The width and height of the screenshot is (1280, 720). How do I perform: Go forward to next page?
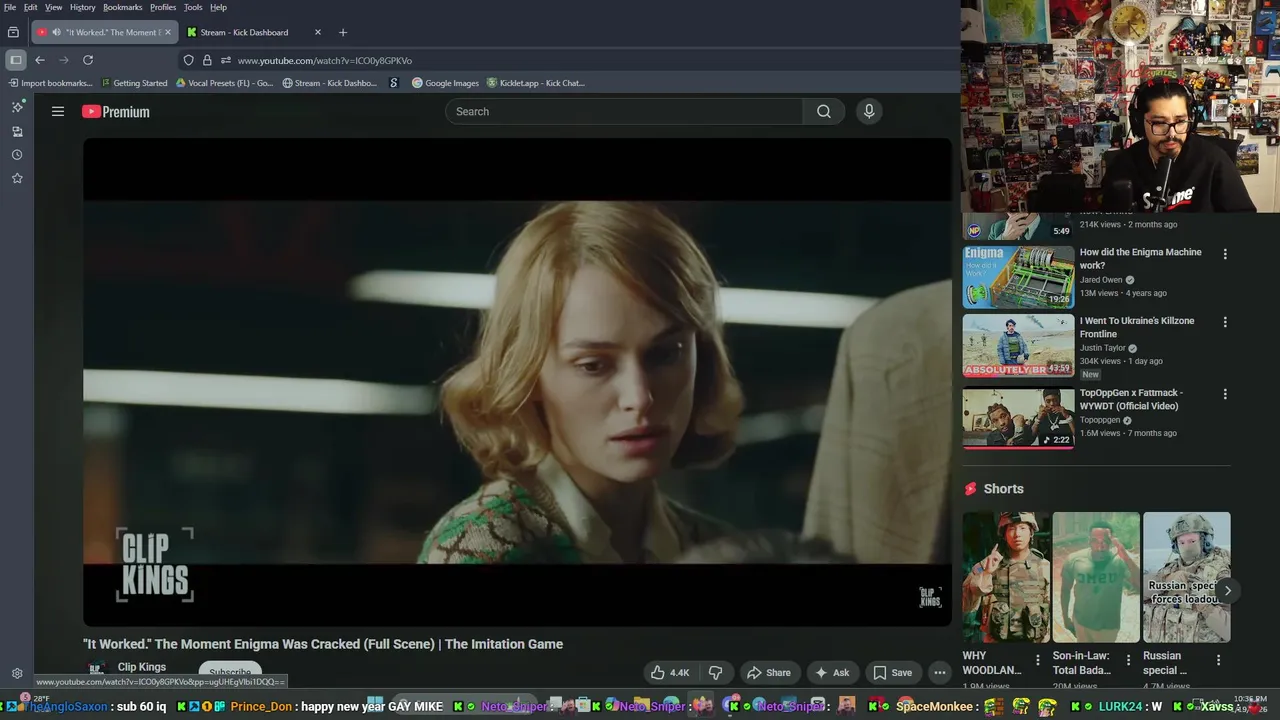[64, 60]
